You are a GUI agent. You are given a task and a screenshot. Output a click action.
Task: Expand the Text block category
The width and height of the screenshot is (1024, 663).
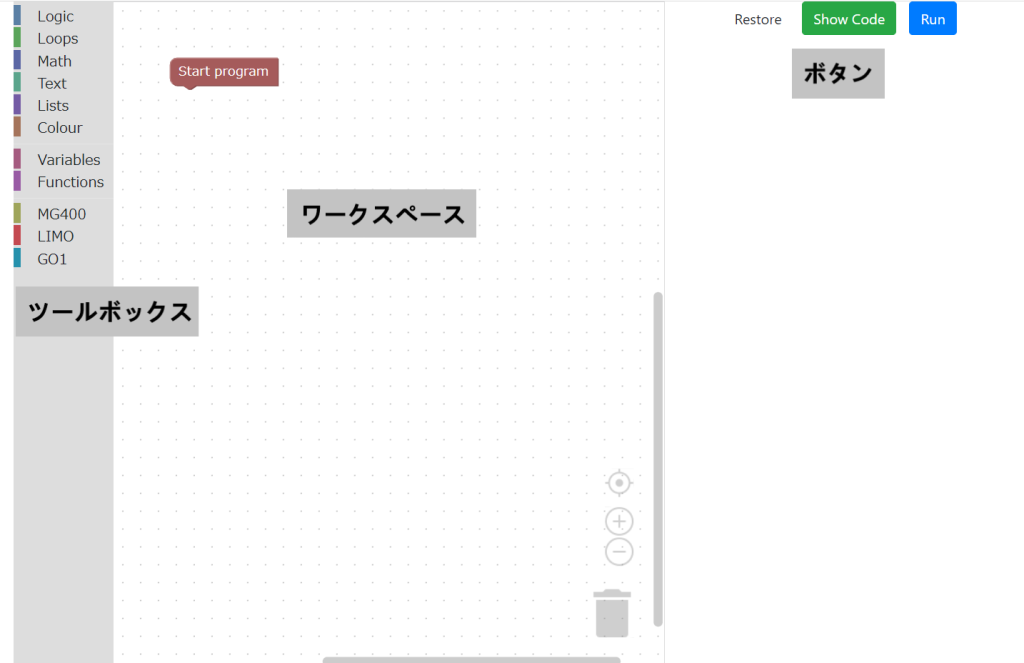pos(51,83)
